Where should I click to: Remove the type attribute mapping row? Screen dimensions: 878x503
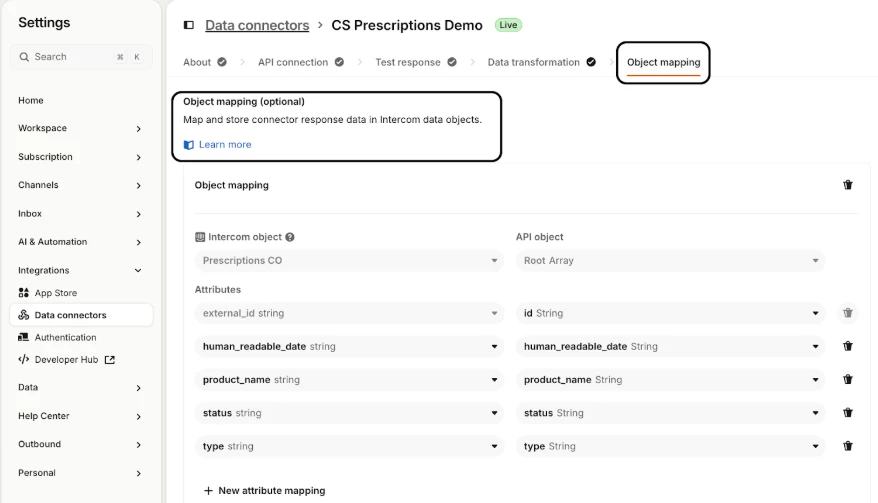tap(848, 446)
